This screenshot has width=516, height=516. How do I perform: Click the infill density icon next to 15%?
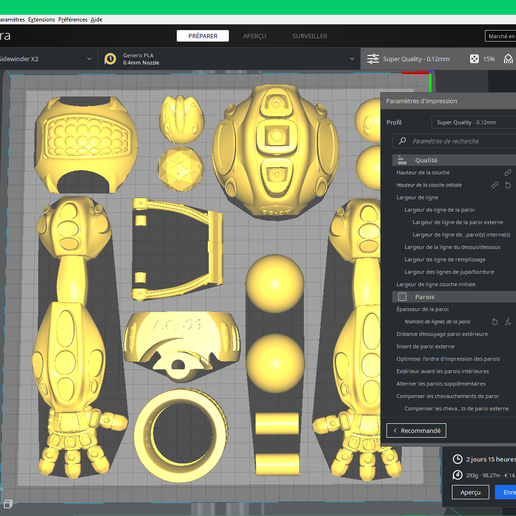pyautogui.click(x=474, y=59)
